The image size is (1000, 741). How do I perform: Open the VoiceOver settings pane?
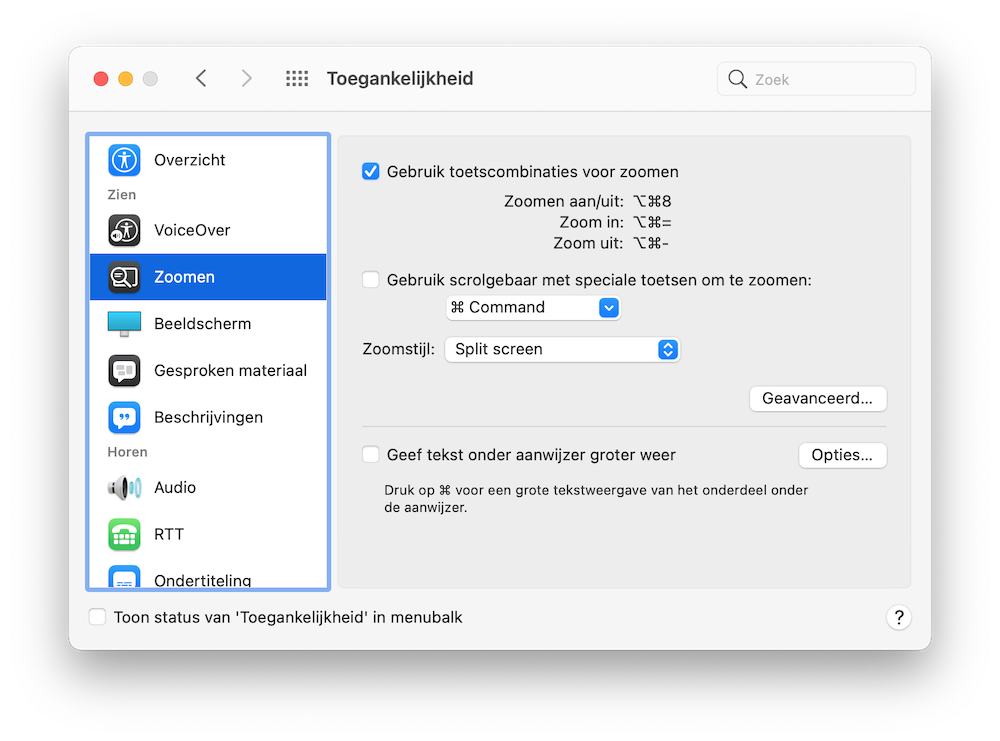(x=124, y=230)
